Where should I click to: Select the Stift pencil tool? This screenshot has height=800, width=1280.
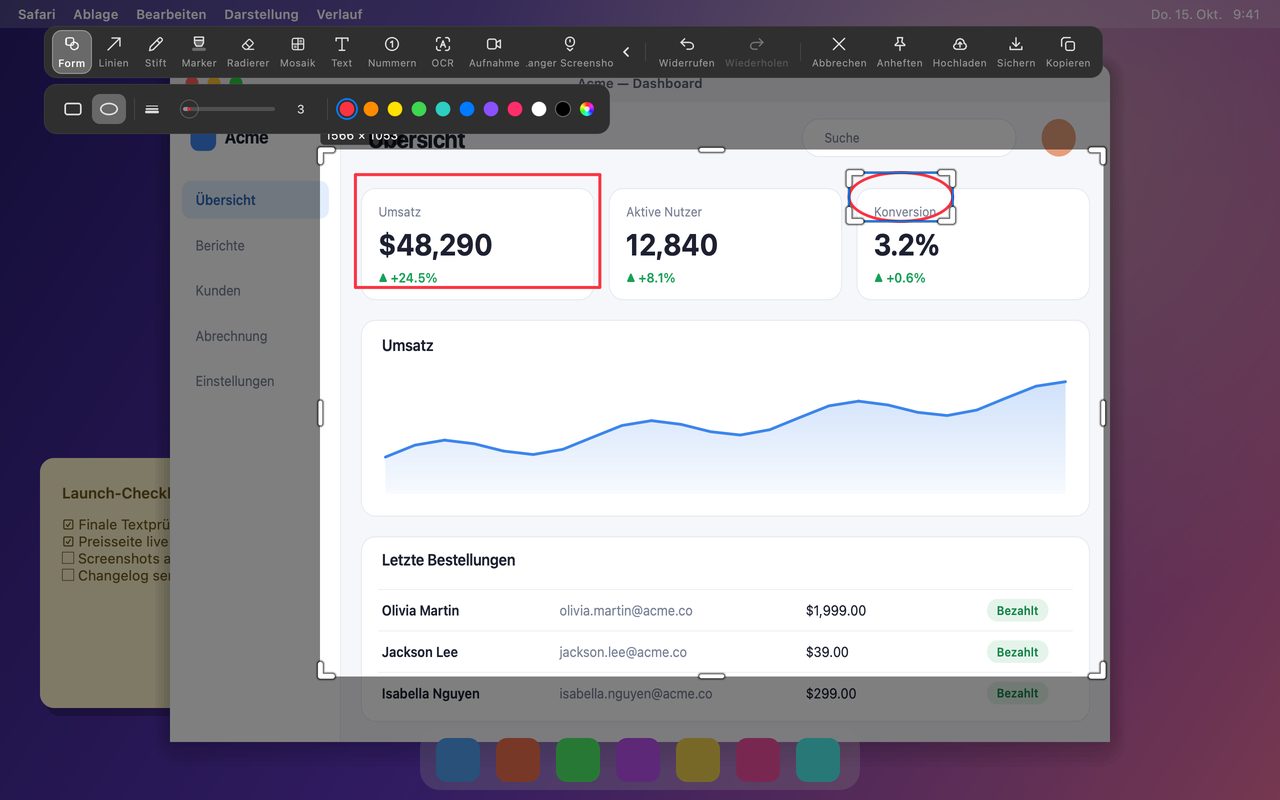156,52
